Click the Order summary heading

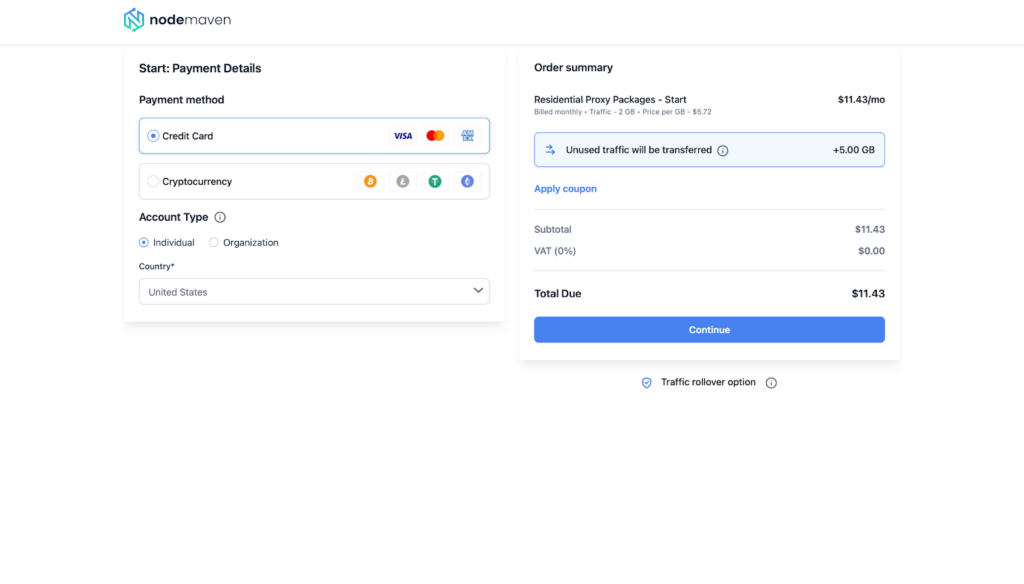pos(573,67)
